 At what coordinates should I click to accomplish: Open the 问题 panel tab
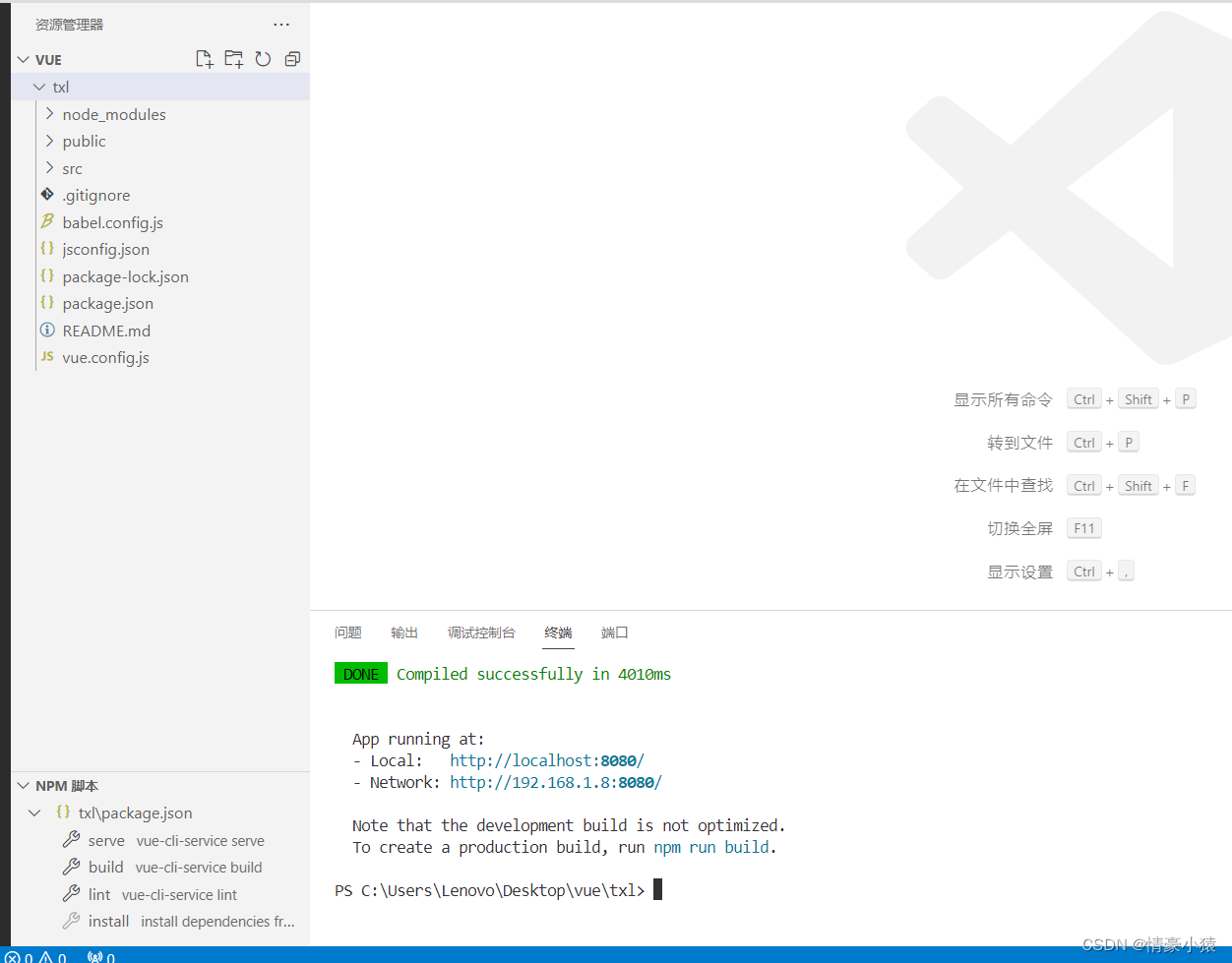(x=348, y=632)
